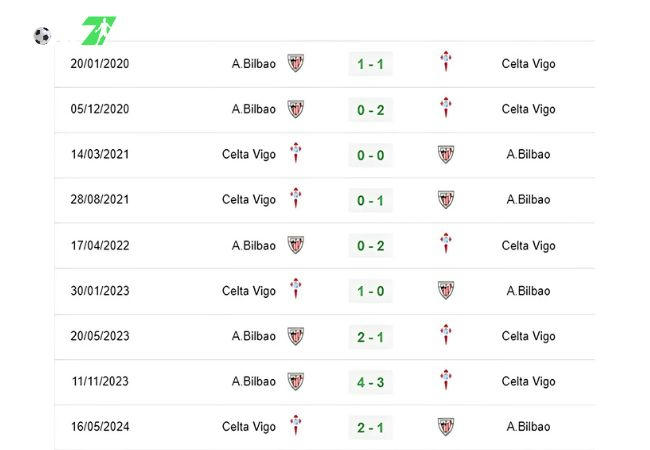Viewport: 650px width, 450px height.
Task: Click the soccer ball icon at top
Action: click(42, 36)
